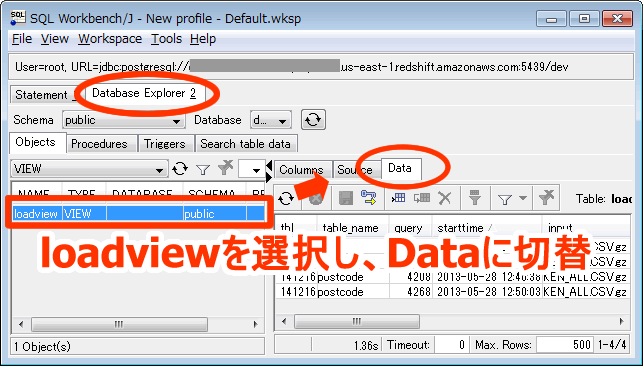Open the File menu
Viewport: 643px width, 366px height.
(22, 39)
